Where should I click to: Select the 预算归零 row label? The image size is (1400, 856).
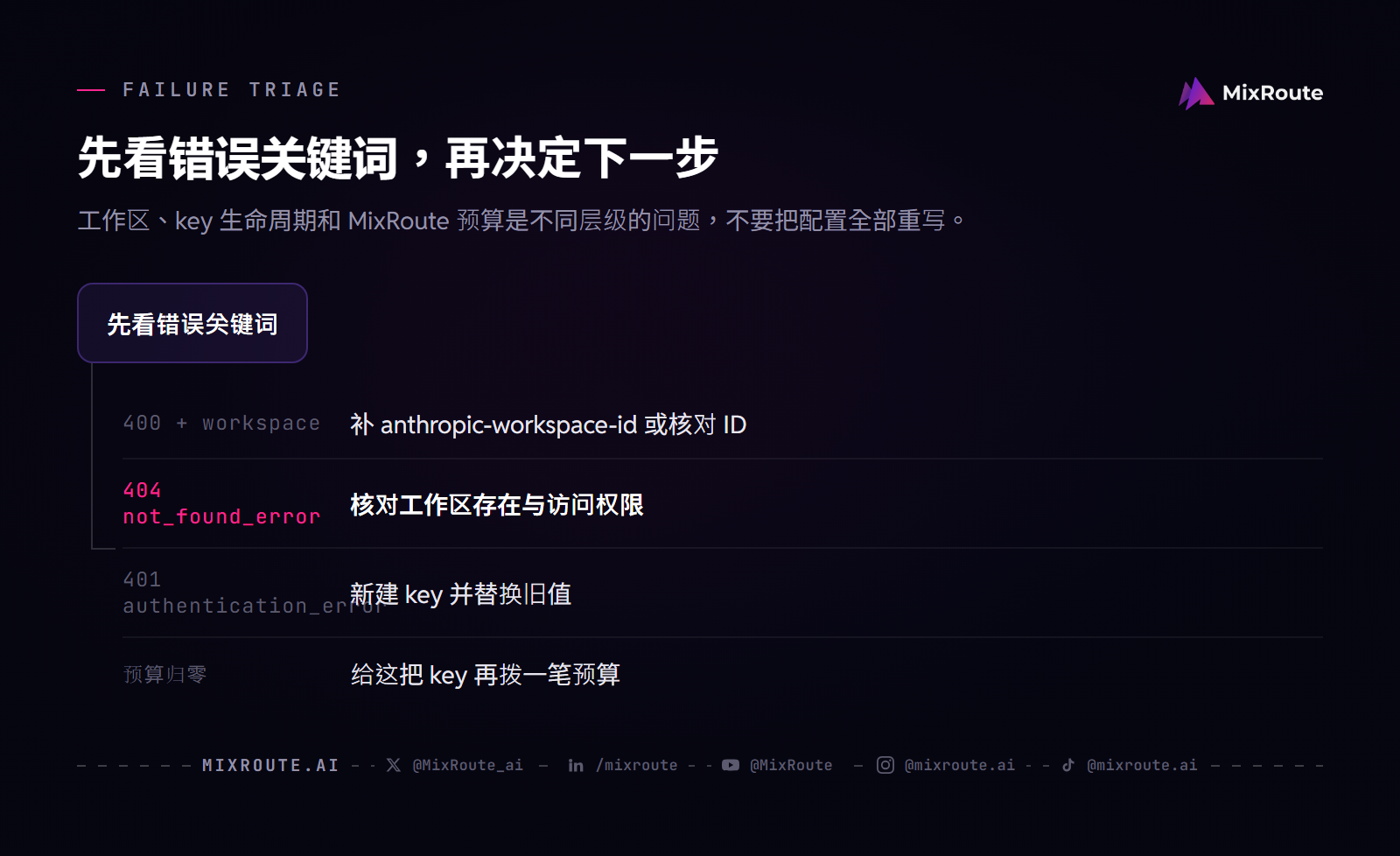click(165, 674)
